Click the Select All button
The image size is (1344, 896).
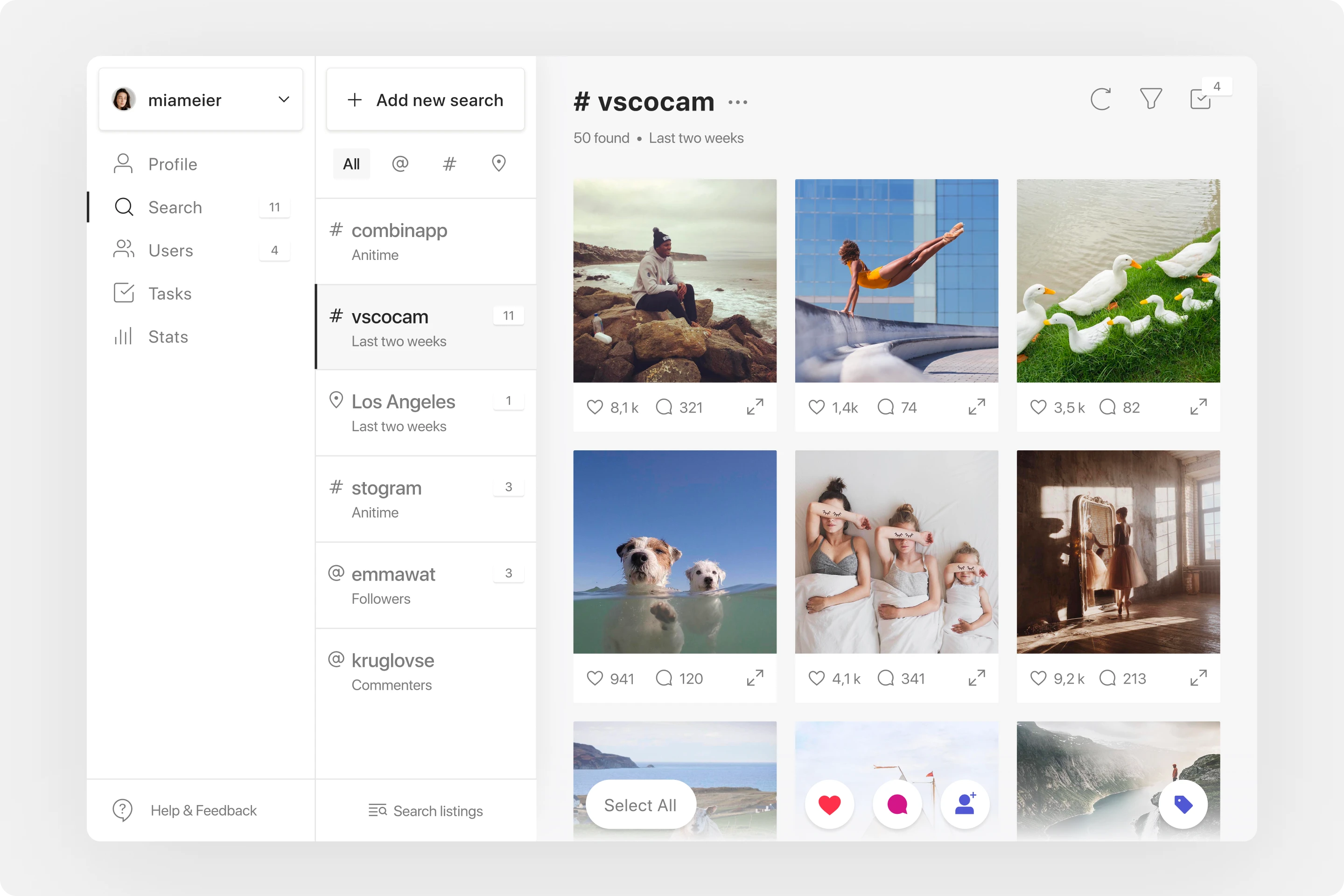coord(641,805)
